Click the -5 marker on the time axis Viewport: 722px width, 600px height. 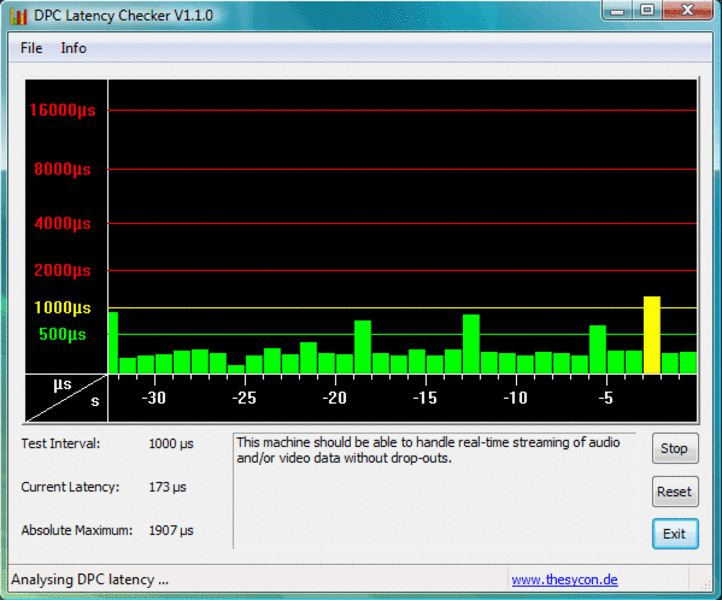pos(605,398)
